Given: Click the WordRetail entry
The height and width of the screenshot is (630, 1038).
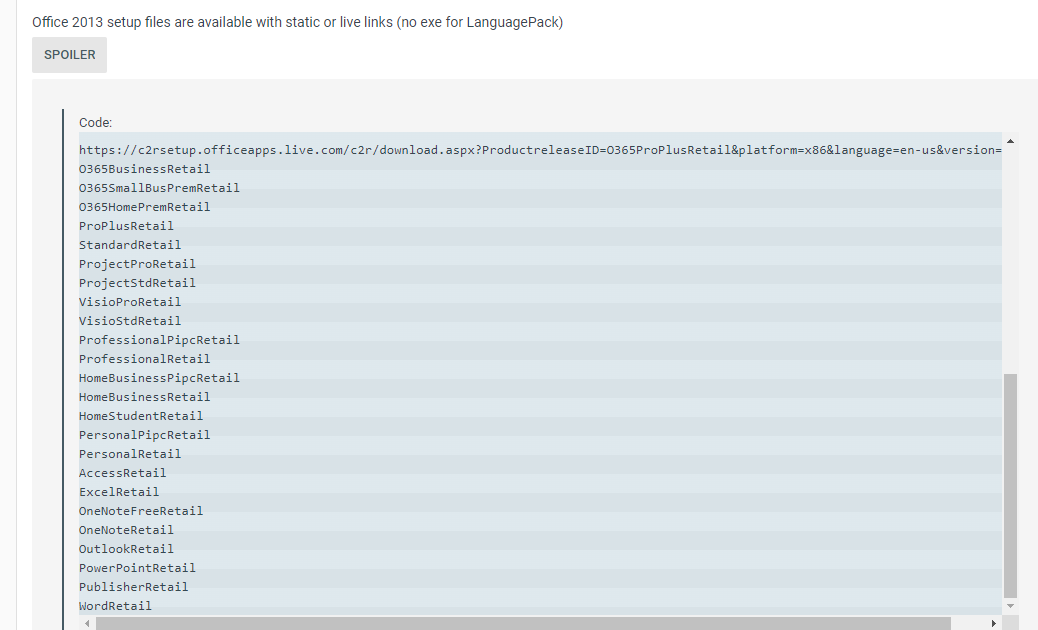Looking at the screenshot, I should point(116,606).
